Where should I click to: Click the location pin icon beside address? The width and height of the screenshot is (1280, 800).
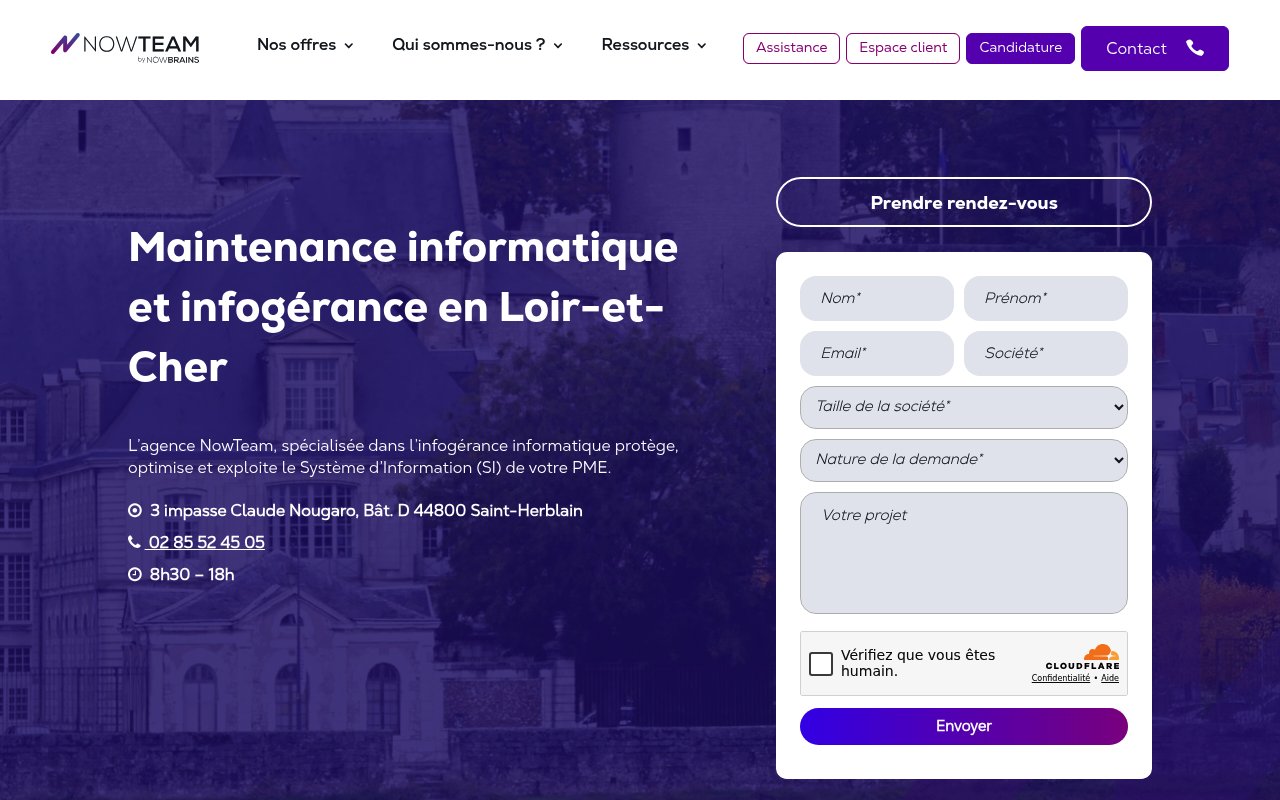point(135,511)
